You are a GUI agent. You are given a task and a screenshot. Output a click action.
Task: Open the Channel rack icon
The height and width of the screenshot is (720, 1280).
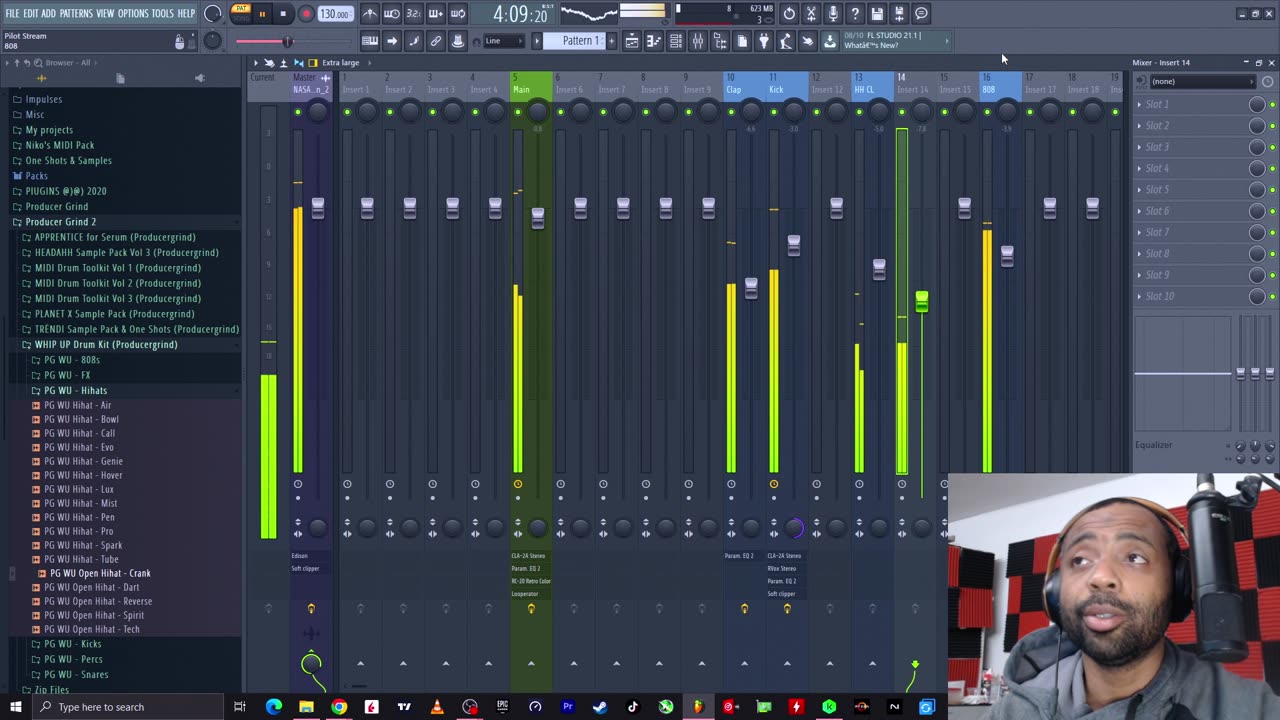pyautogui.click(x=675, y=41)
